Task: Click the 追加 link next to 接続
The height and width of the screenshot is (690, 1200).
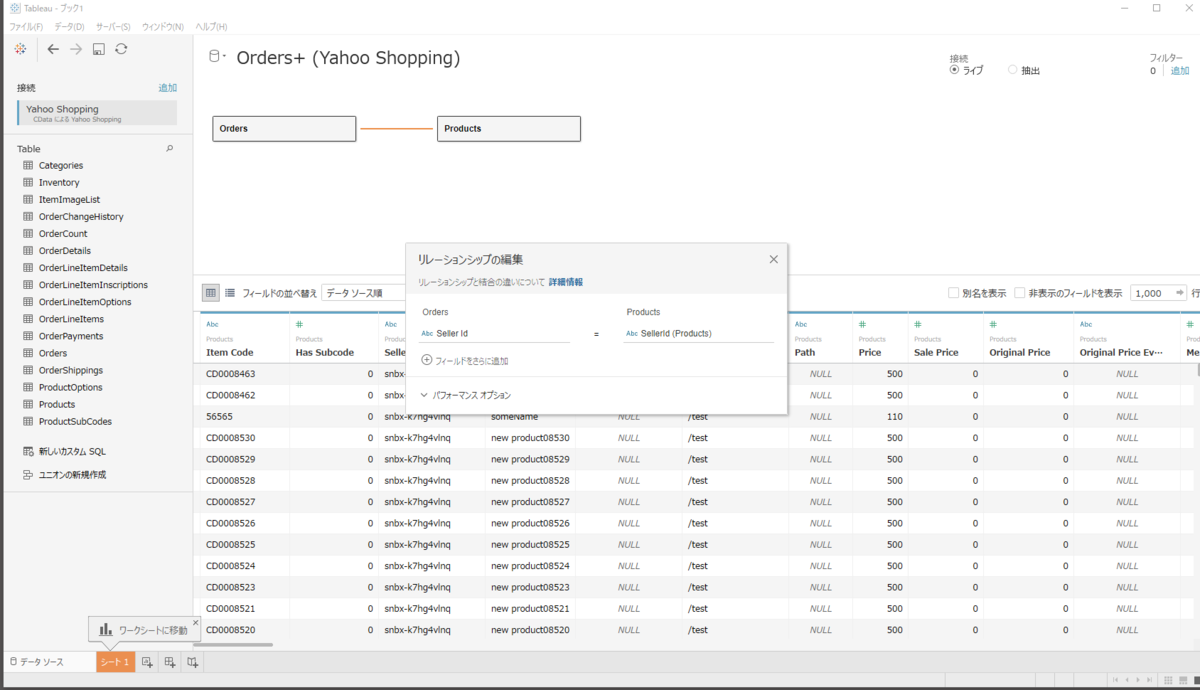Action: [167, 88]
